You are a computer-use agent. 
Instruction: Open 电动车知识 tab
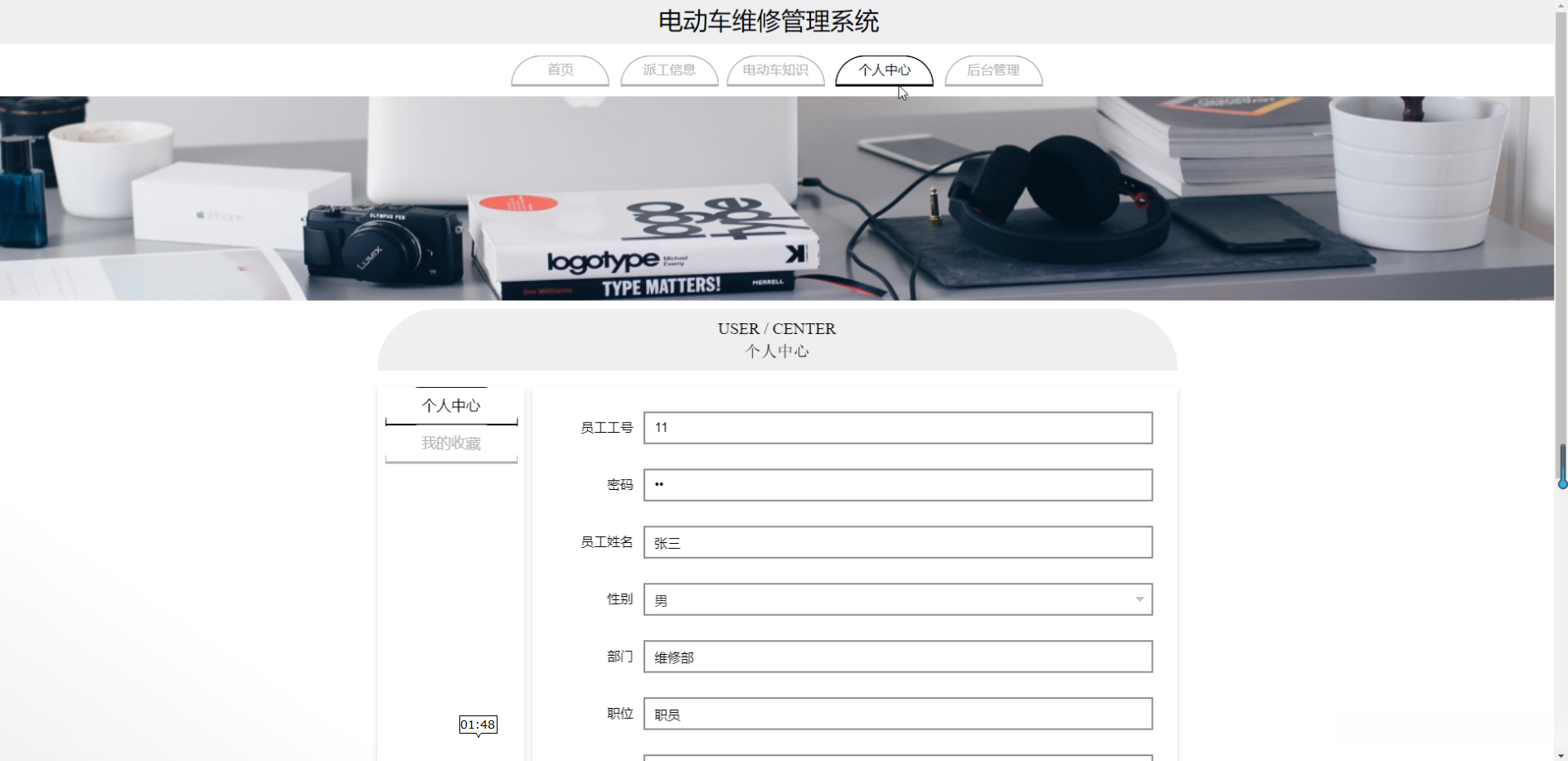point(775,70)
